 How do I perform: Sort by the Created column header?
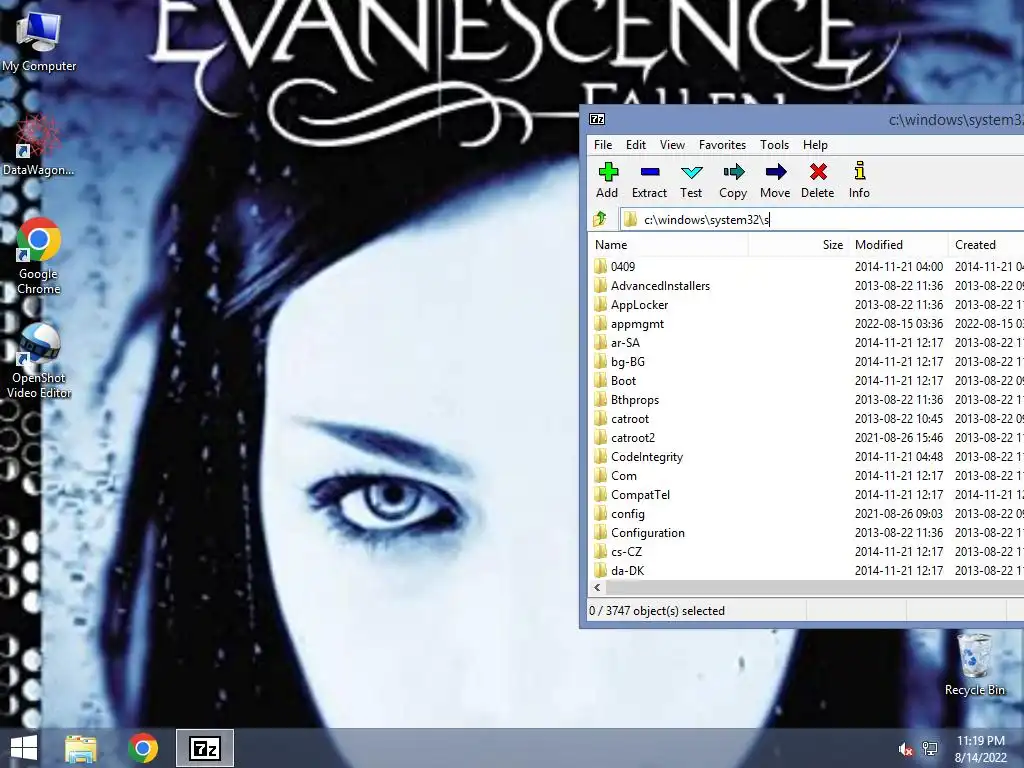tap(985, 245)
